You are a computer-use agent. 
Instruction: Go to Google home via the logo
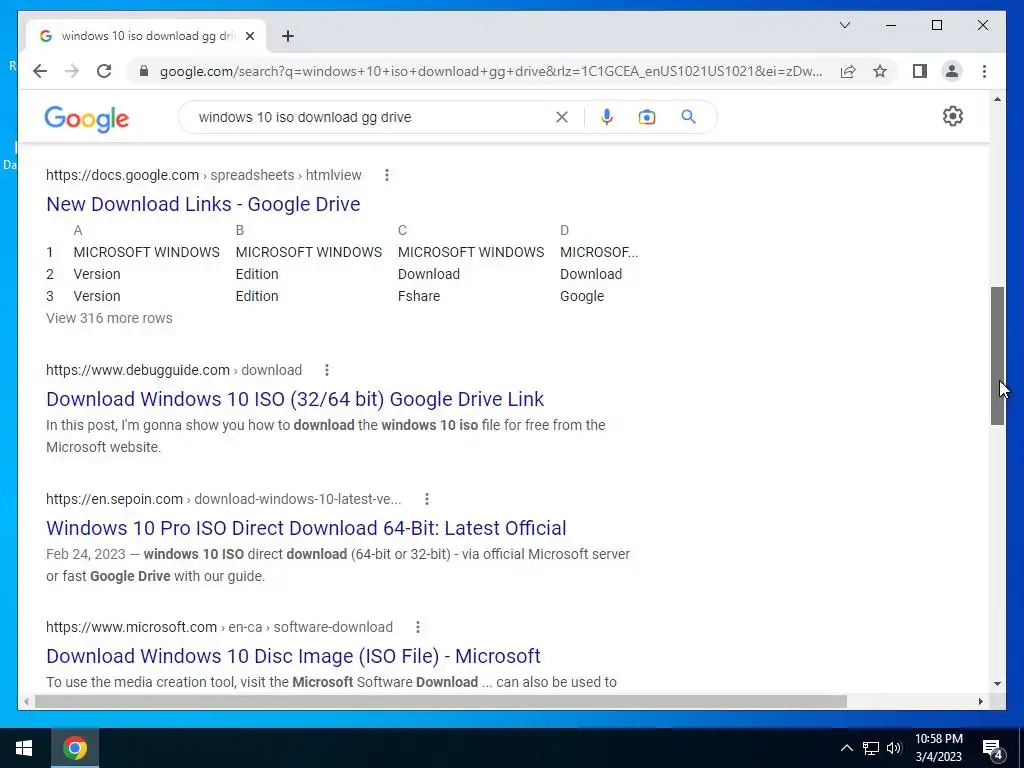click(x=86, y=118)
